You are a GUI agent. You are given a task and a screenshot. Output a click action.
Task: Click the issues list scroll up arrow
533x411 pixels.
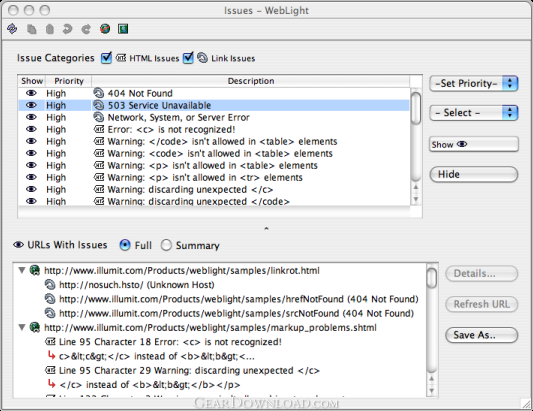click(415, 187)
